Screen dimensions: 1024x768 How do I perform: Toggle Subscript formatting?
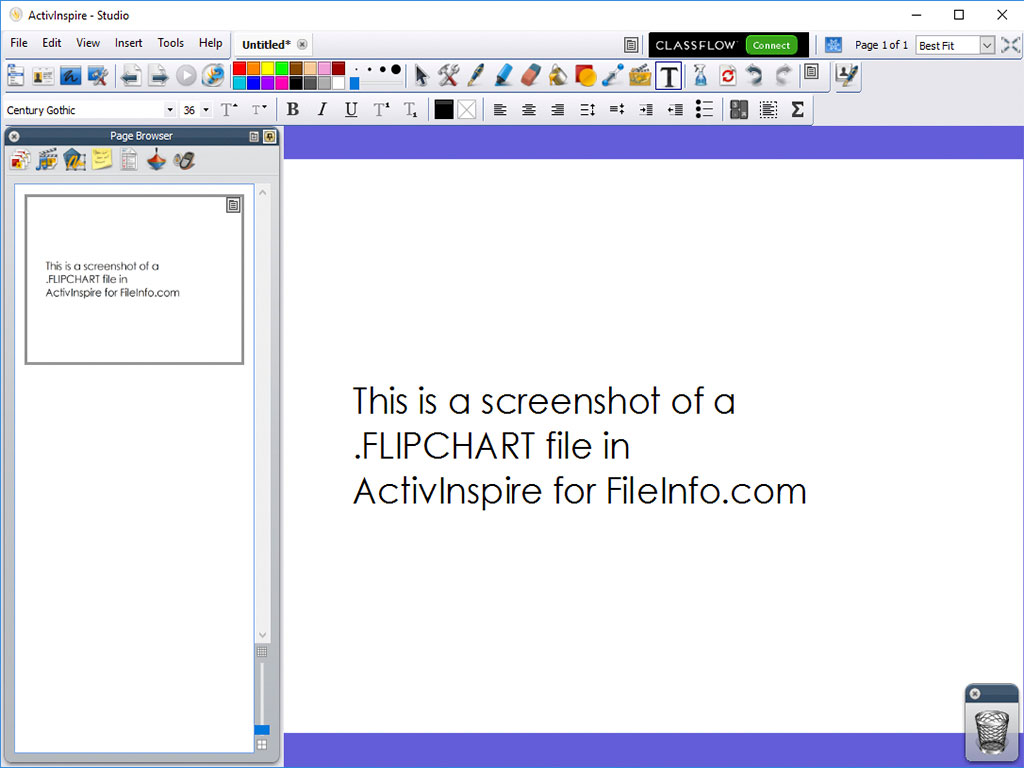(x=410, y=110)
